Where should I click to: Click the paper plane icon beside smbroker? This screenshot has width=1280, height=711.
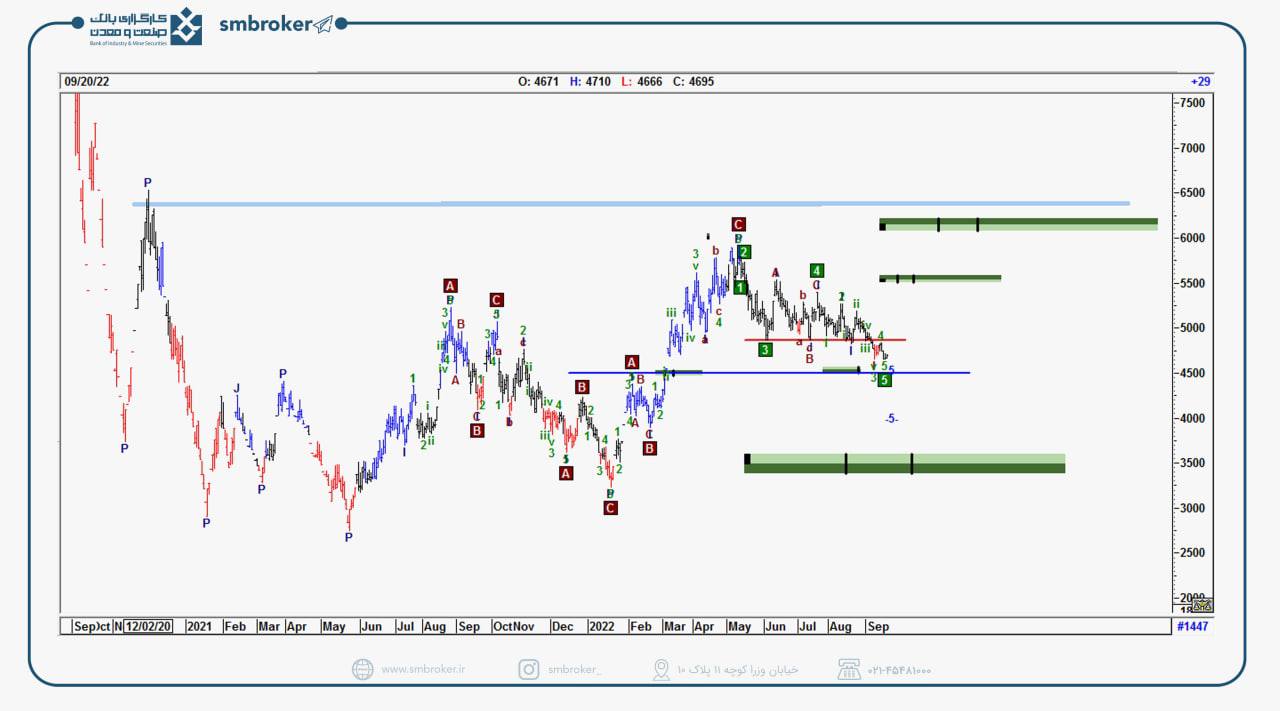click(322, 25)
